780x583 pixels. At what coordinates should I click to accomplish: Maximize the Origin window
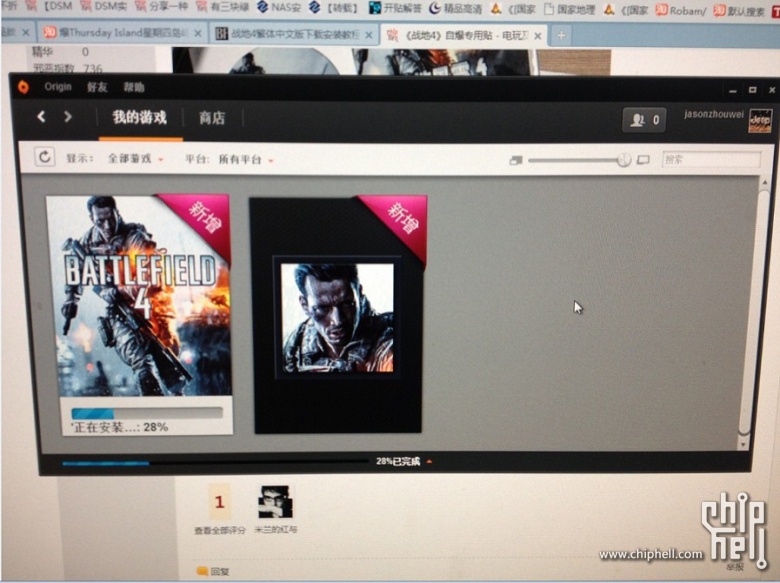[753, 90]
